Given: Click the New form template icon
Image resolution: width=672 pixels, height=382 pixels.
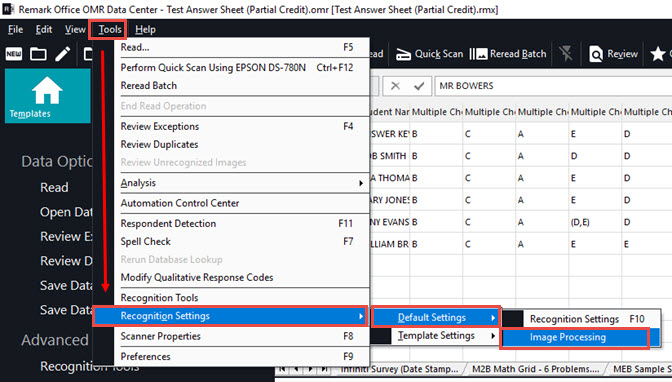Looking at the screenshot, I should click(x=14, y=54).
